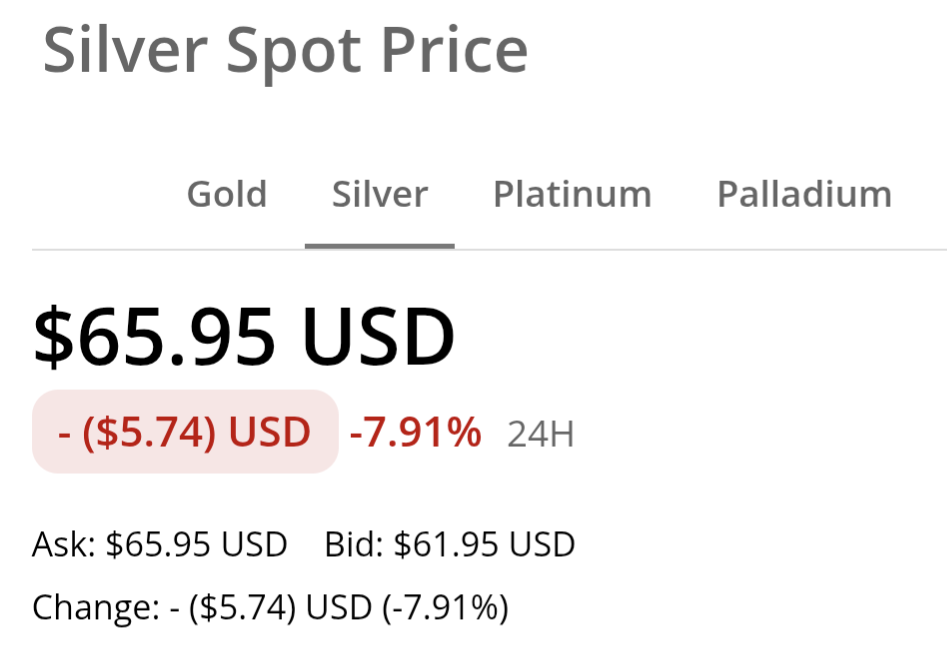The height and width of the screenshot is (655, 947).
Task: Click the Bid: label
Action: pos(354,545)
